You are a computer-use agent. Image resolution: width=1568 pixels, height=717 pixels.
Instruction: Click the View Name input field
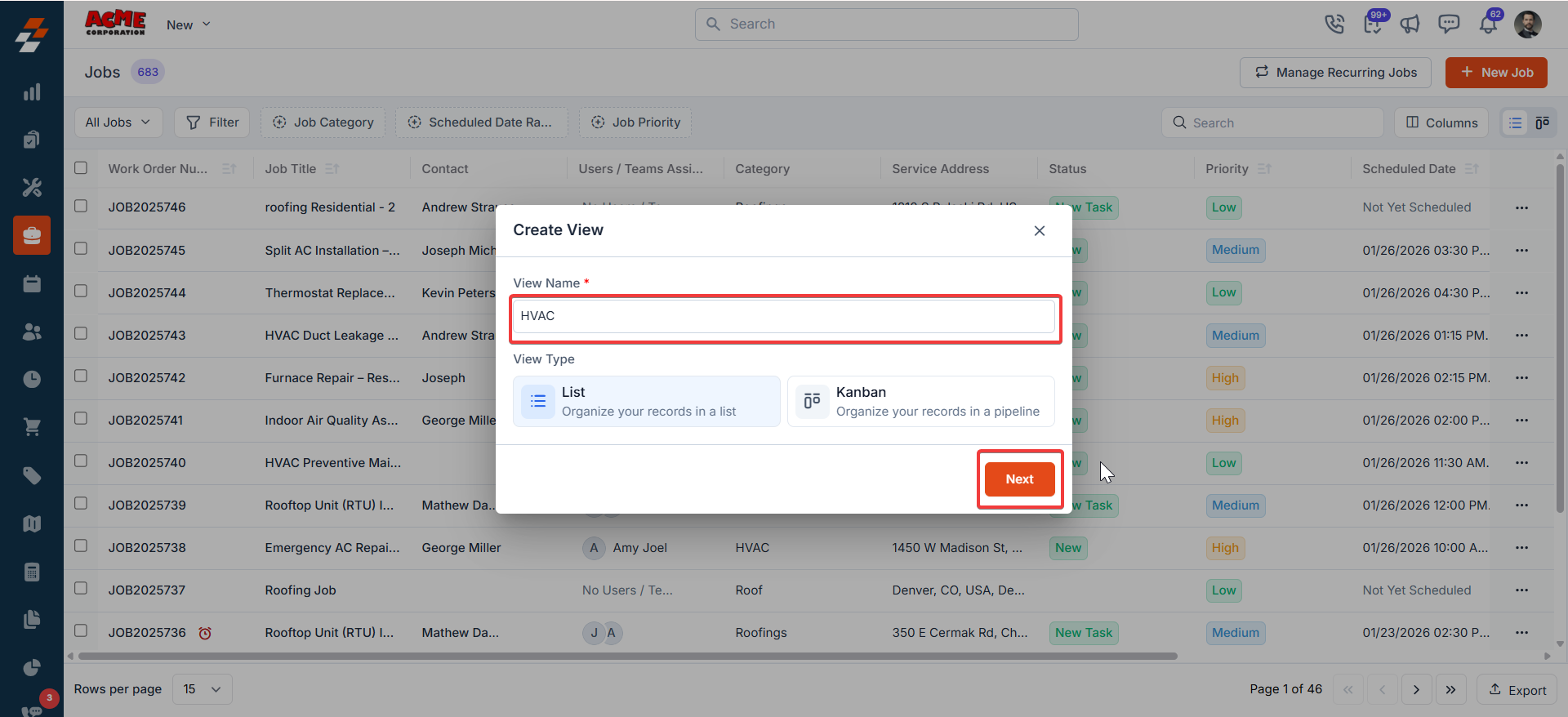[x=784, y=316]
